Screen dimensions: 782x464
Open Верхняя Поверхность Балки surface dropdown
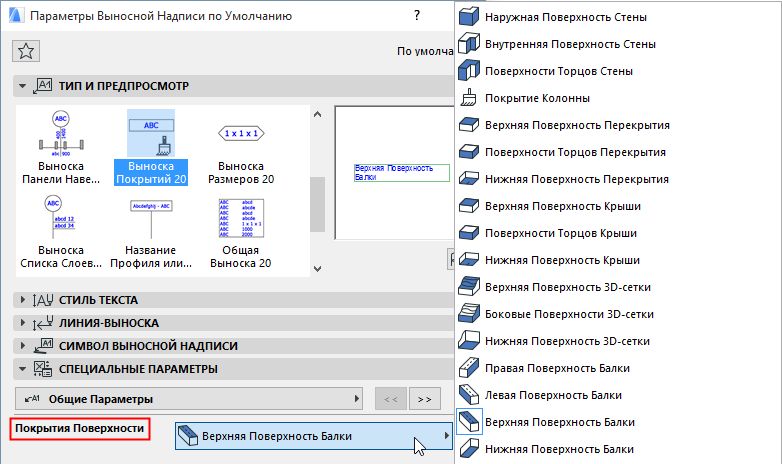click(x=314, y=436)
